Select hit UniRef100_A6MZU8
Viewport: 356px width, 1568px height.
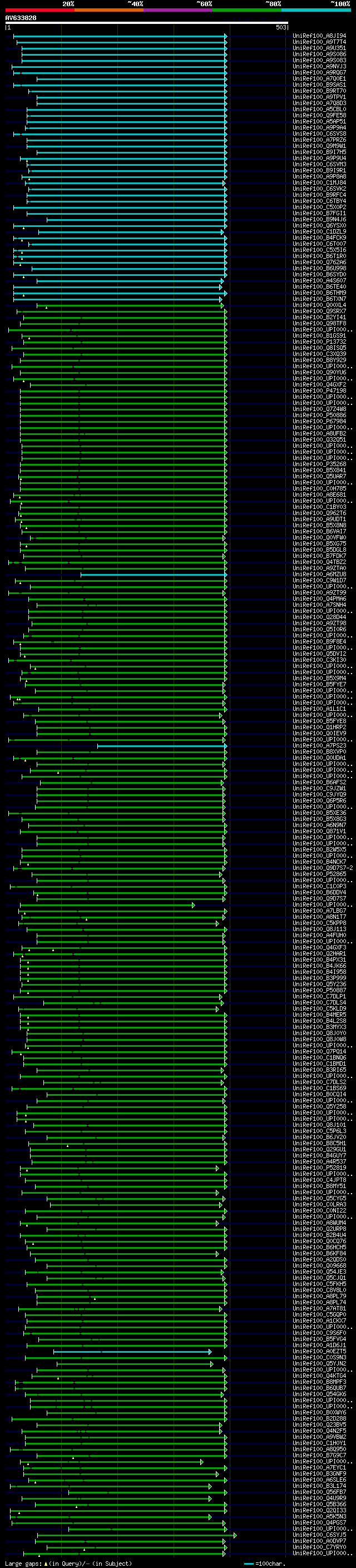[319, 574]
